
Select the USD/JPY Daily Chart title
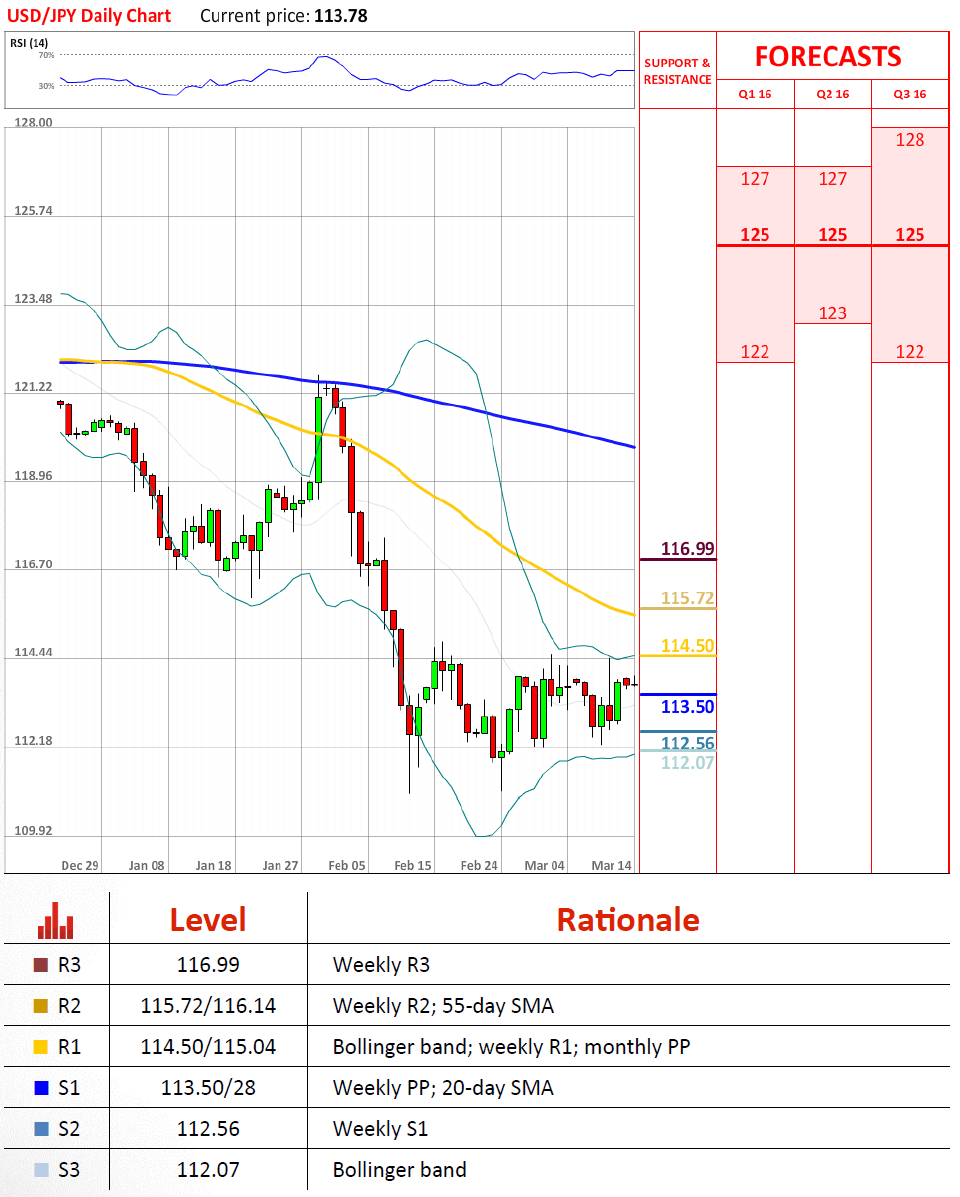point(89,16)
